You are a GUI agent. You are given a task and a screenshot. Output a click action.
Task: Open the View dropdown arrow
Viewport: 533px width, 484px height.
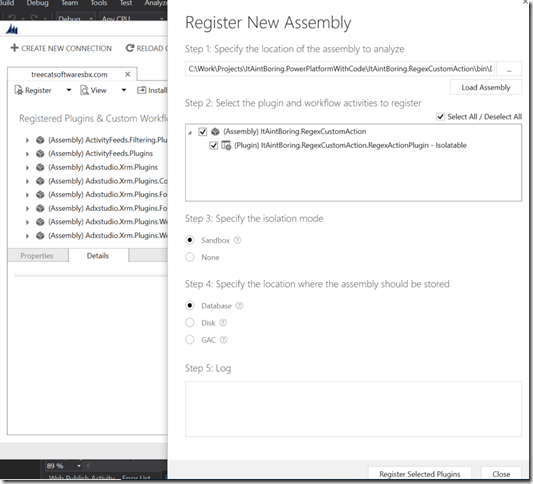click(124, 90)
